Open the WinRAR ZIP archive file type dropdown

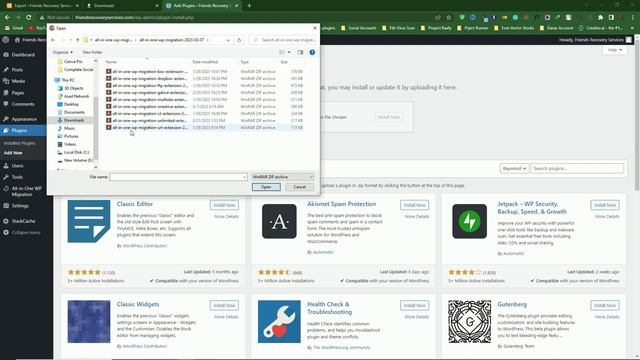pyautogui.click(x=282, y=177)
